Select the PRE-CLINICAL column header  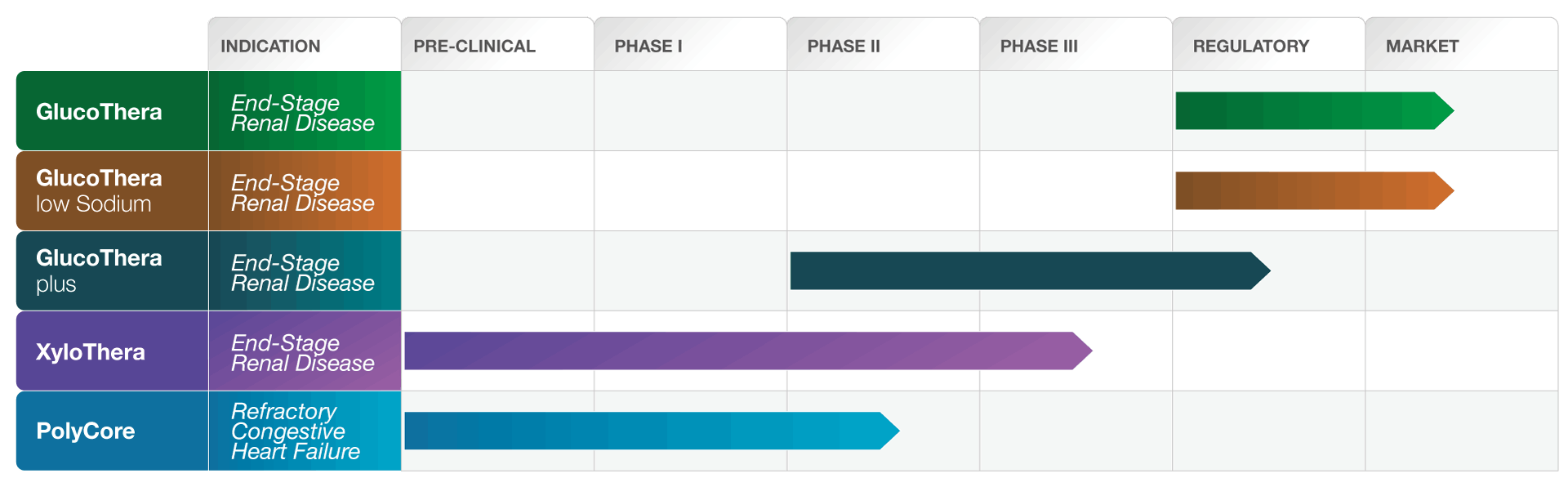(x=497, y=45)
